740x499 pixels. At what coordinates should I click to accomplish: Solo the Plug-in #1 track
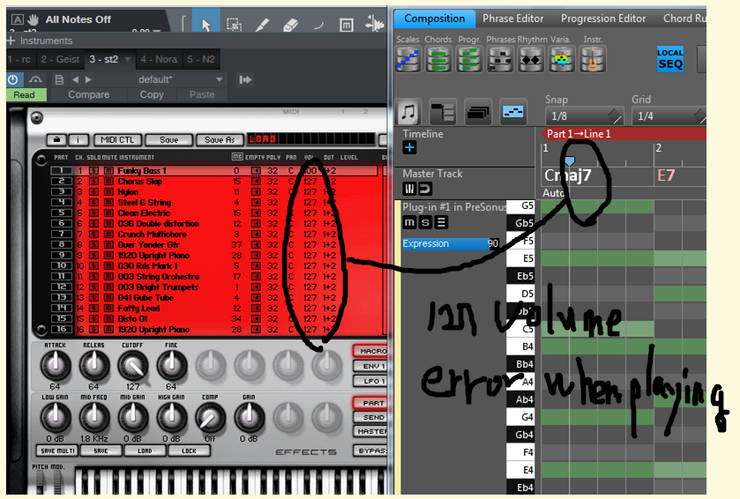[425, 222]
